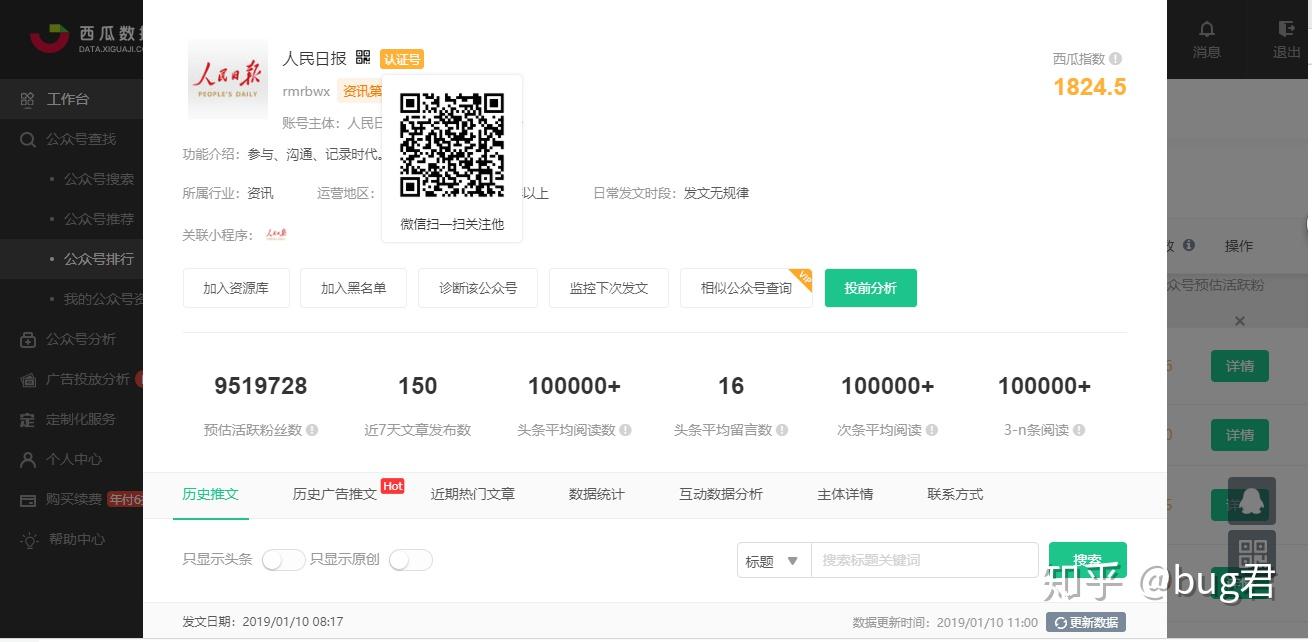
Task: Click the first 详情 button in list
Action: tap(1240, 366)
